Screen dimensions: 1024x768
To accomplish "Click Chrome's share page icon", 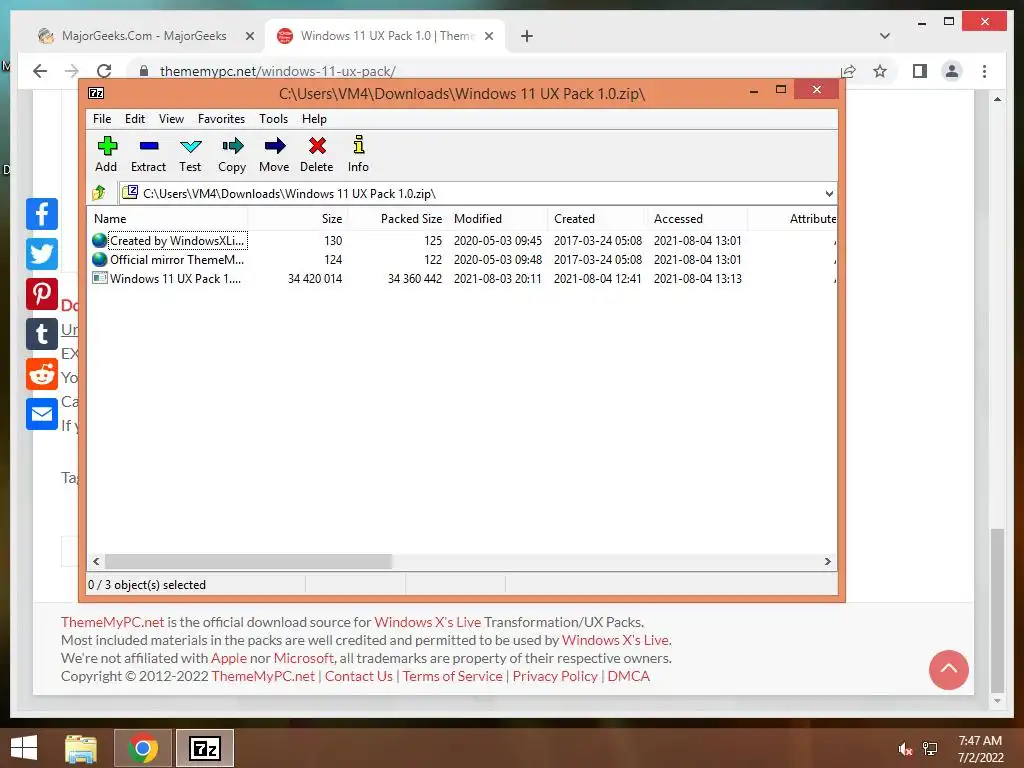I will pos(848,71).
